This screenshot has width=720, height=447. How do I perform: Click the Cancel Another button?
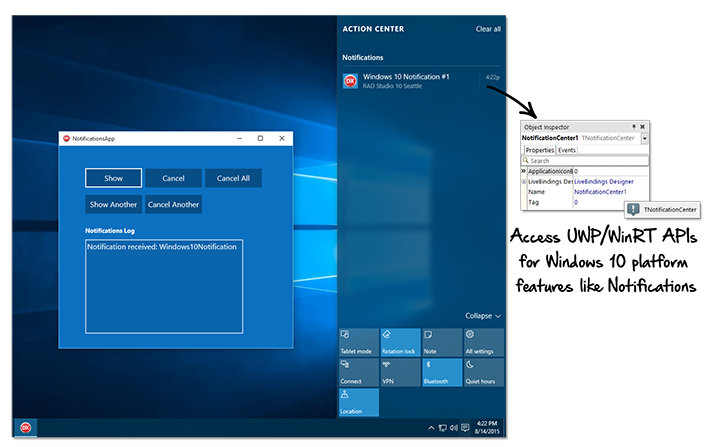[173, 204]
